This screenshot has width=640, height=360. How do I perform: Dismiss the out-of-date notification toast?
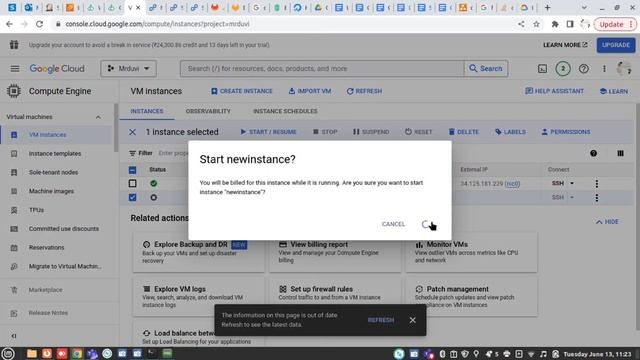[x=412, y=320]
